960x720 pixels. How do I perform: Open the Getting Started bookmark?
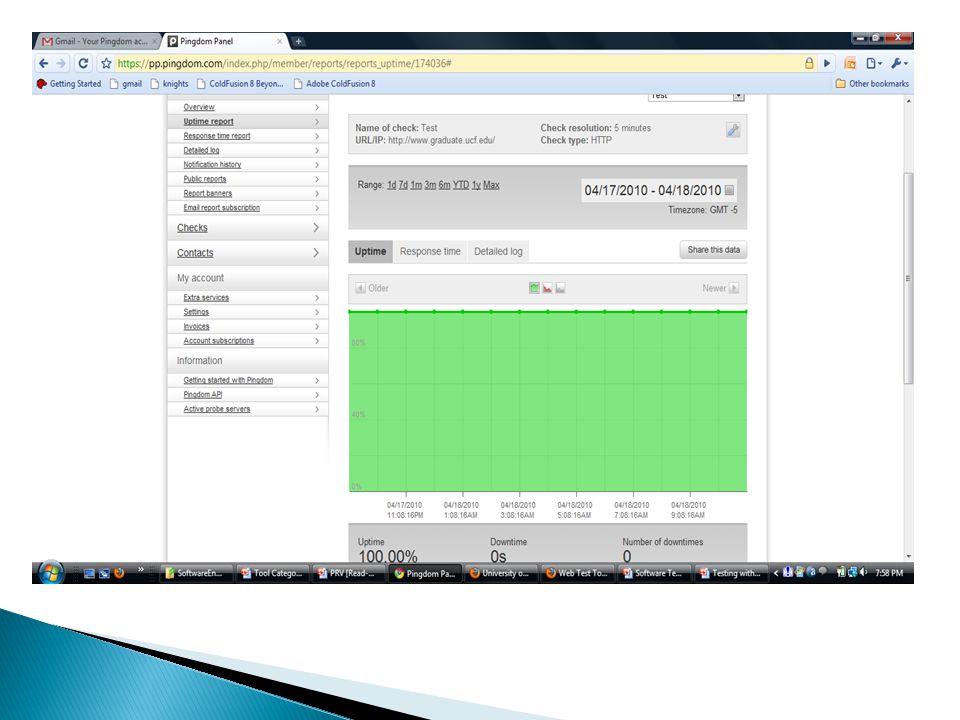tap(69, 84)
